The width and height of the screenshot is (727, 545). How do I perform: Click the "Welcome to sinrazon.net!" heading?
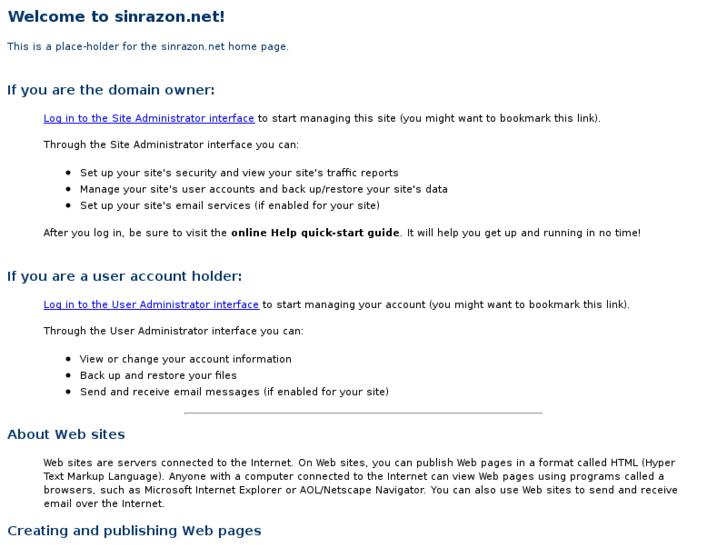(x=116, y=17)
